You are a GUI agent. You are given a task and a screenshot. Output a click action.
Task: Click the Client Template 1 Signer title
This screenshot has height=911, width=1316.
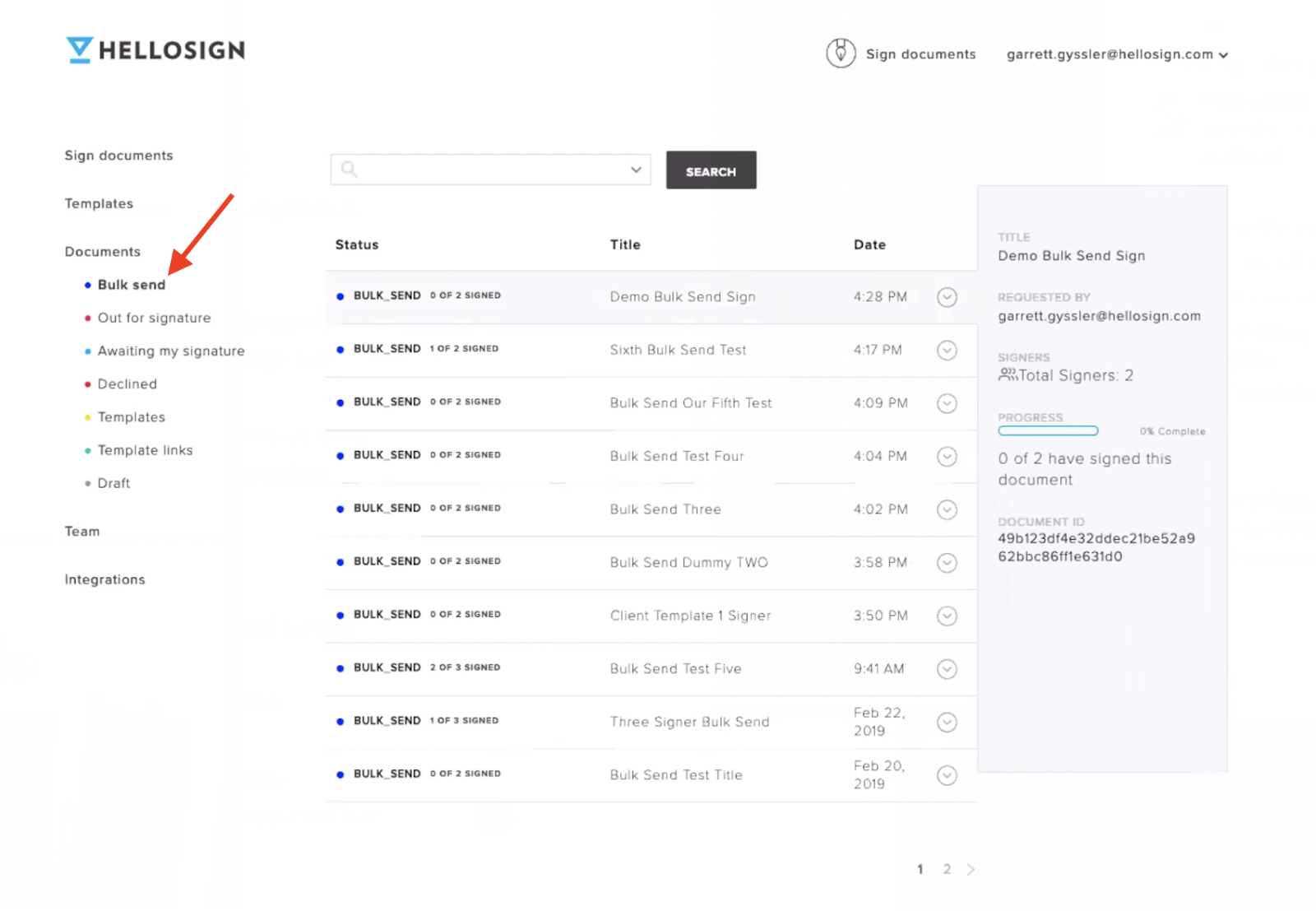[690, 616]
